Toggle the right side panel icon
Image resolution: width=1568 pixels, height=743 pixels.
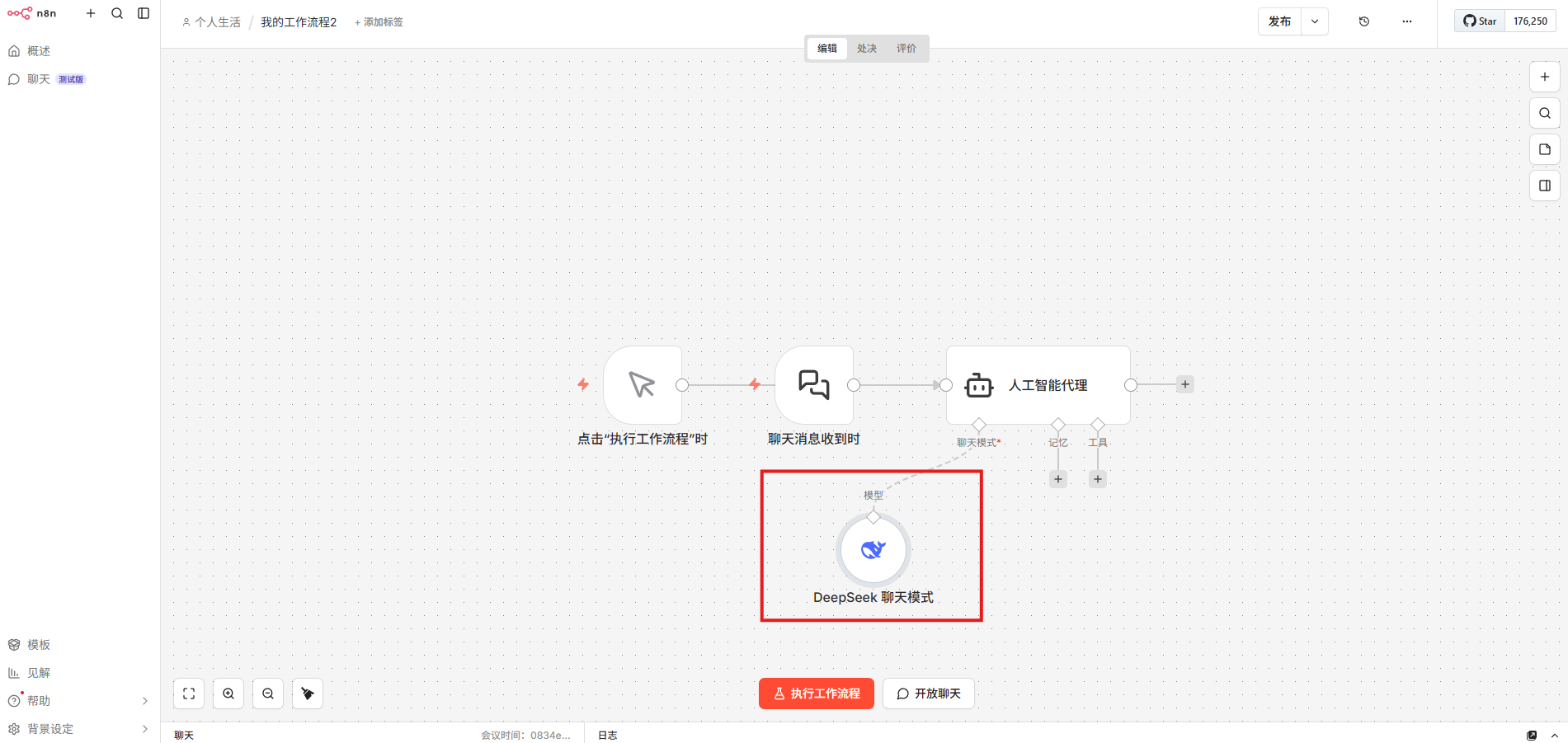pyautogui.click(x=1544, y=186)
